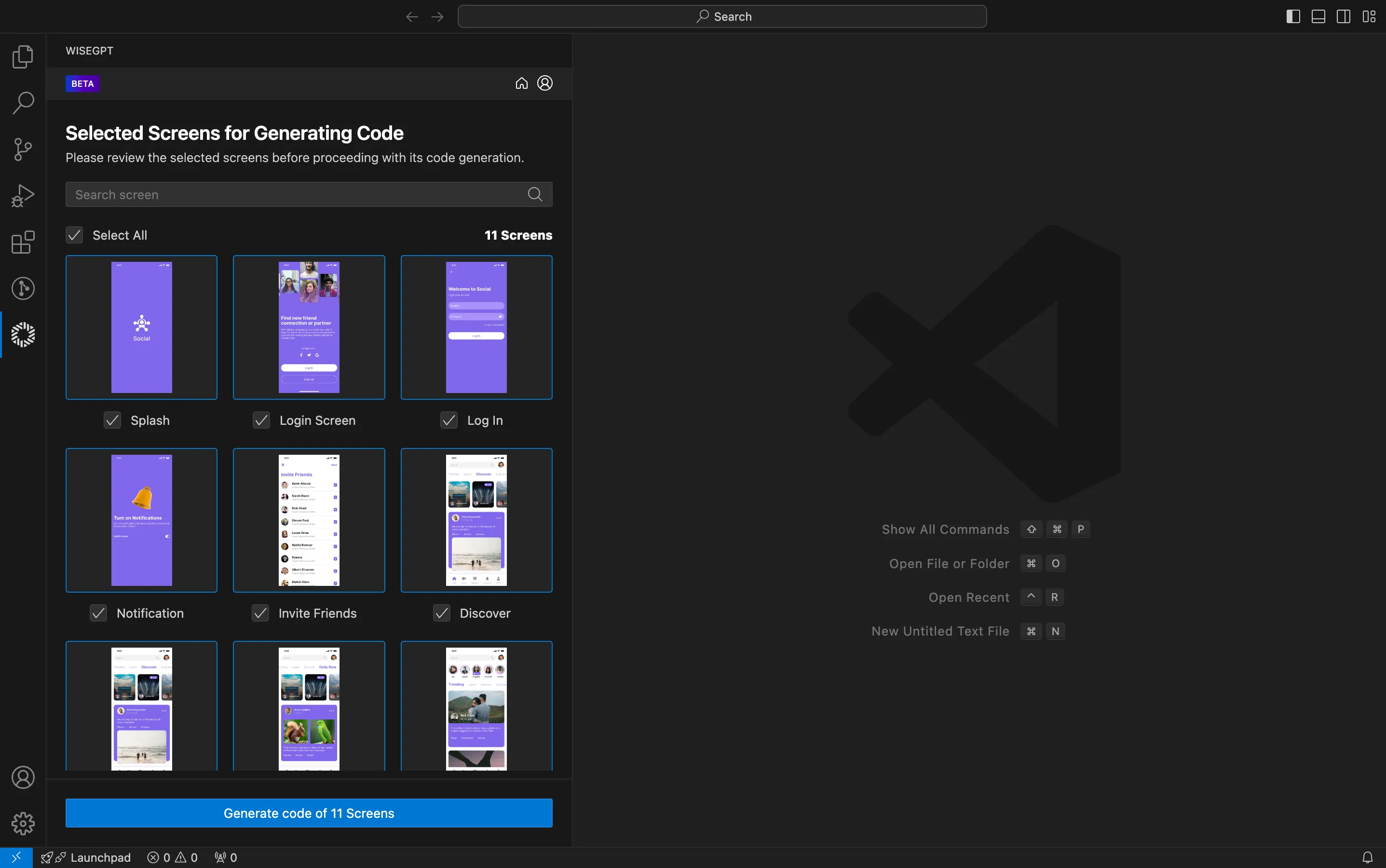Click the Search screen input field
Viewport: 1386px width, 868px height.
309,194
